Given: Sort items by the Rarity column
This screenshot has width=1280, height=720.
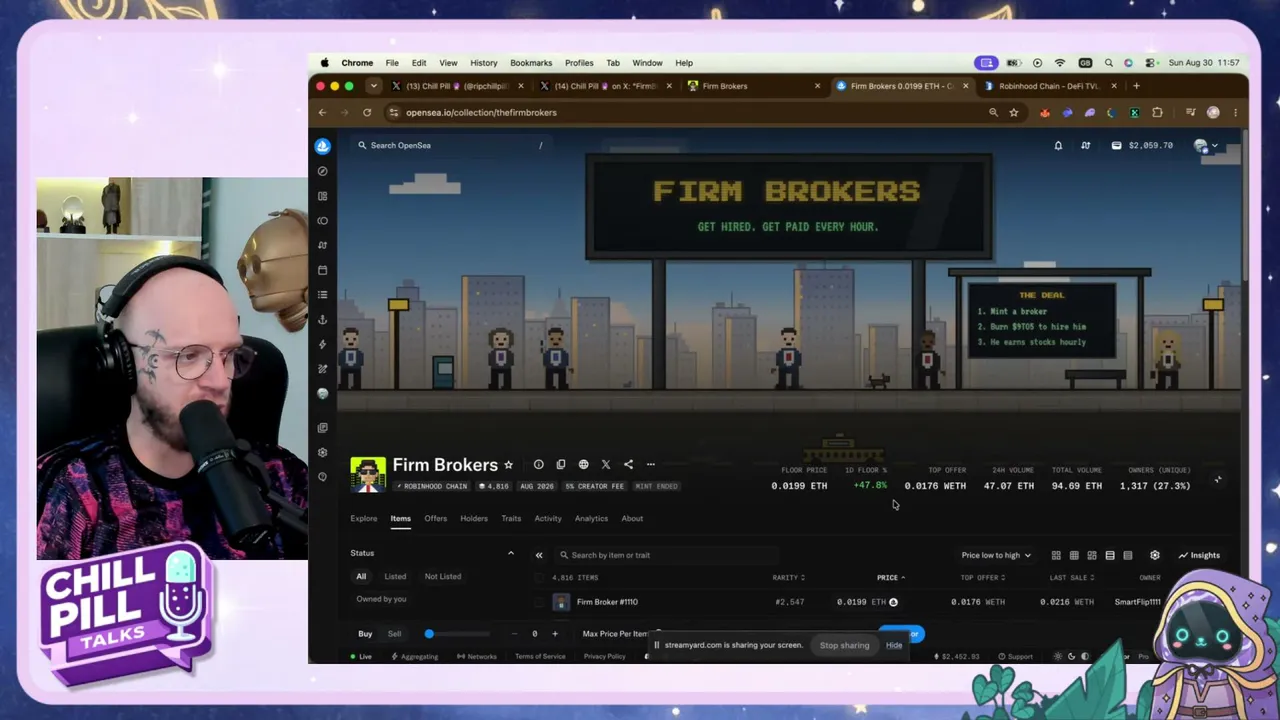Looking at the screenshot, I should (x=788, y=578).
